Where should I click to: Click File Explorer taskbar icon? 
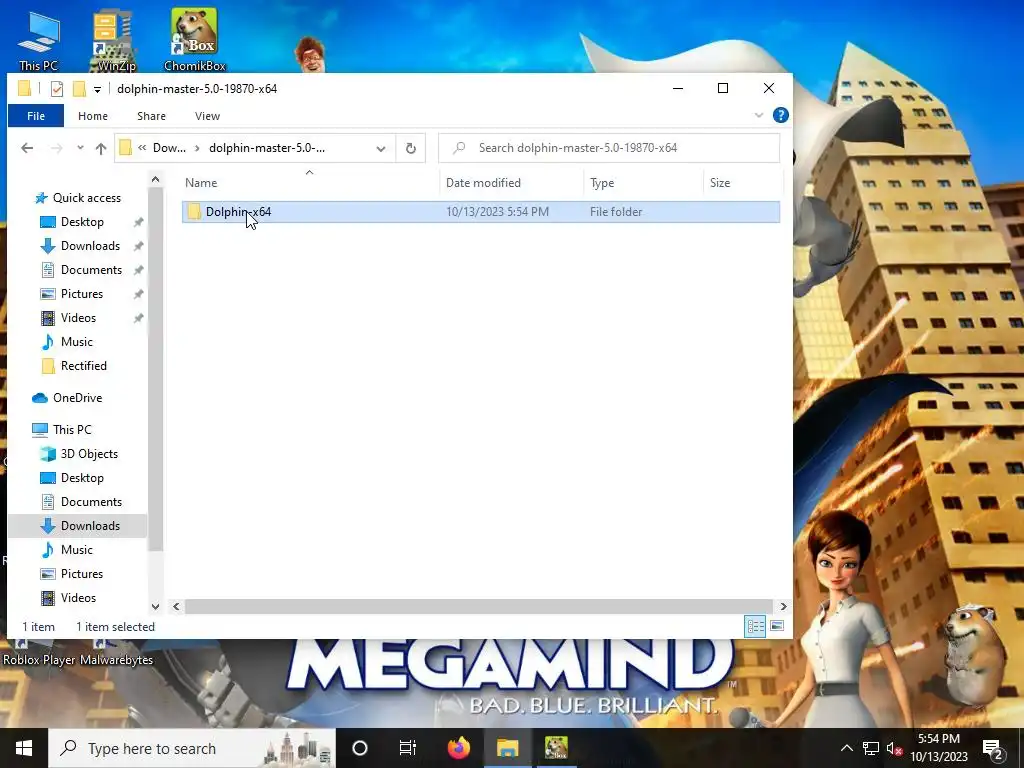point(507,748)
